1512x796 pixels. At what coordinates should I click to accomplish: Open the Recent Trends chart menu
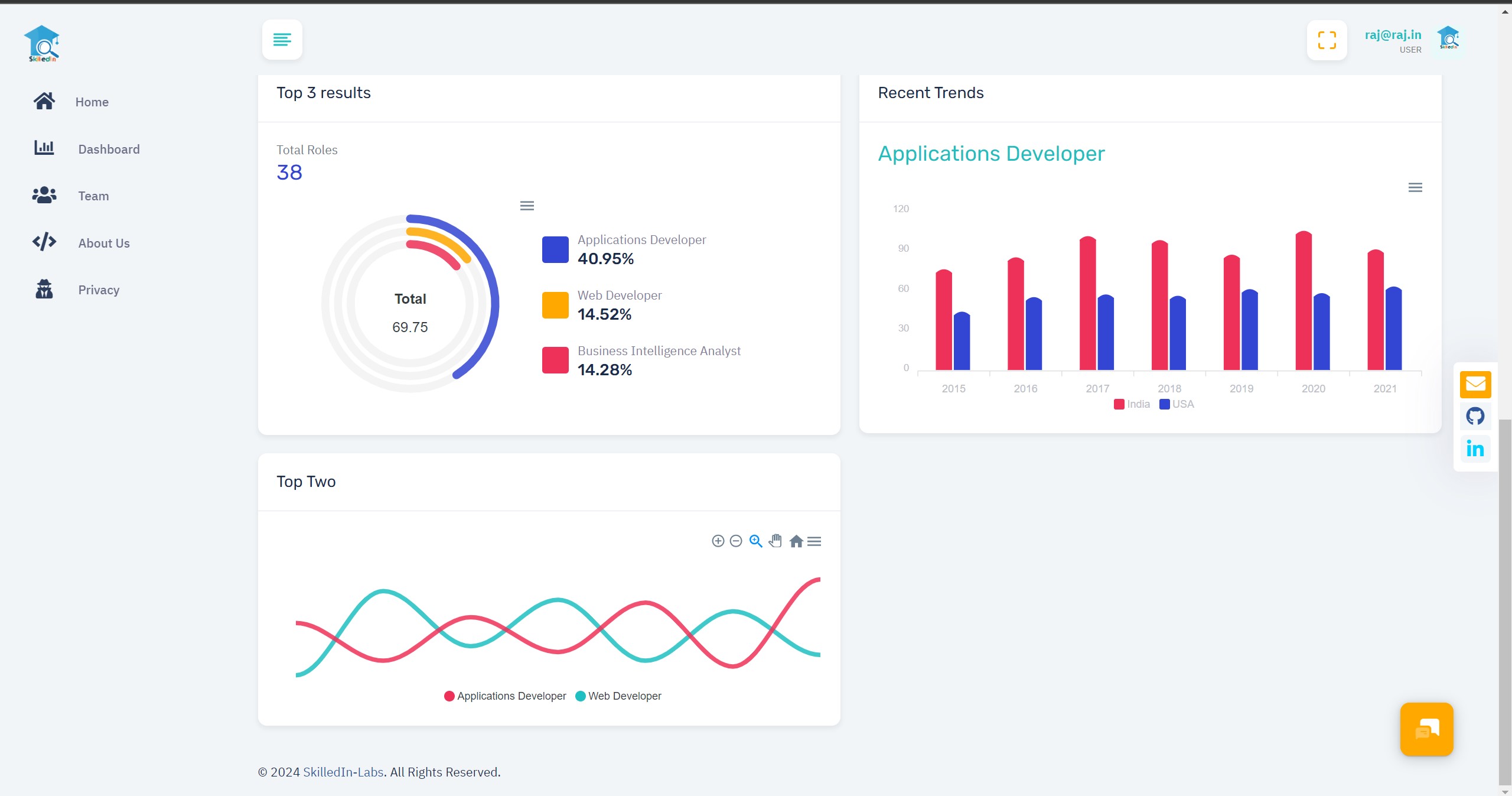pyautogui.click(x=1415, y=187)
